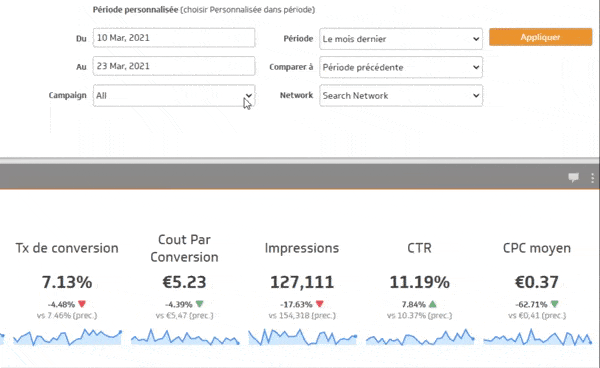
Task: Click the green up arrow beside 7.84%
Action: [432, 304]
